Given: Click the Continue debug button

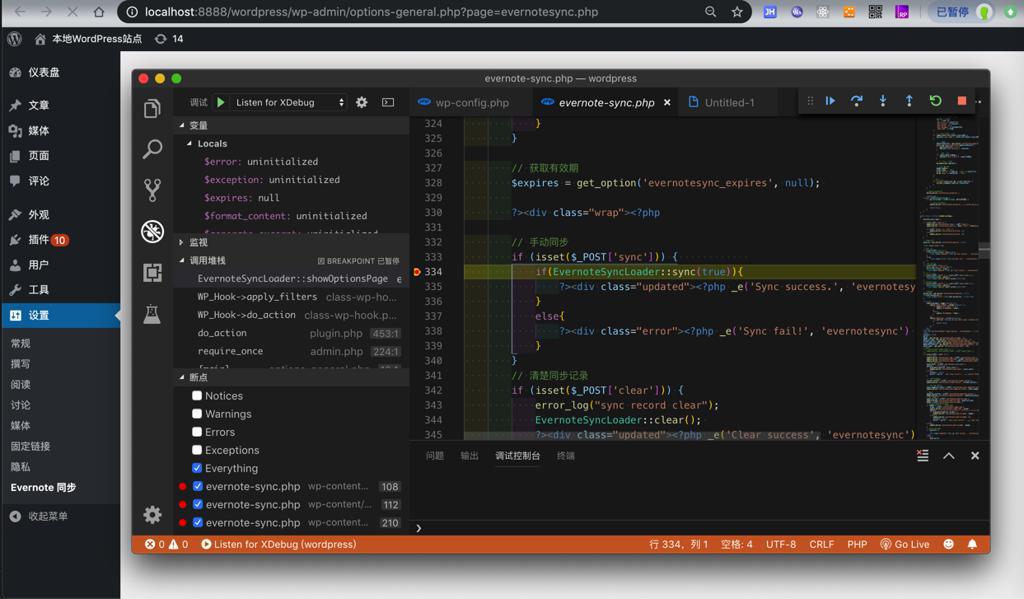Looking at the screenshot, I should click(x=830, y=101).
